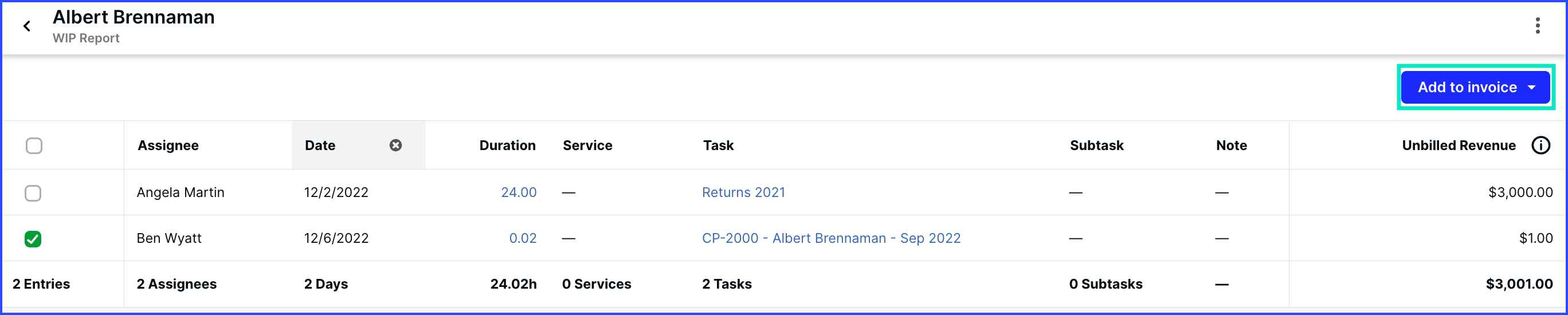The image size is (1568, 315).
Task: Go back using the left chevron arrow
Action: [27, 26]
